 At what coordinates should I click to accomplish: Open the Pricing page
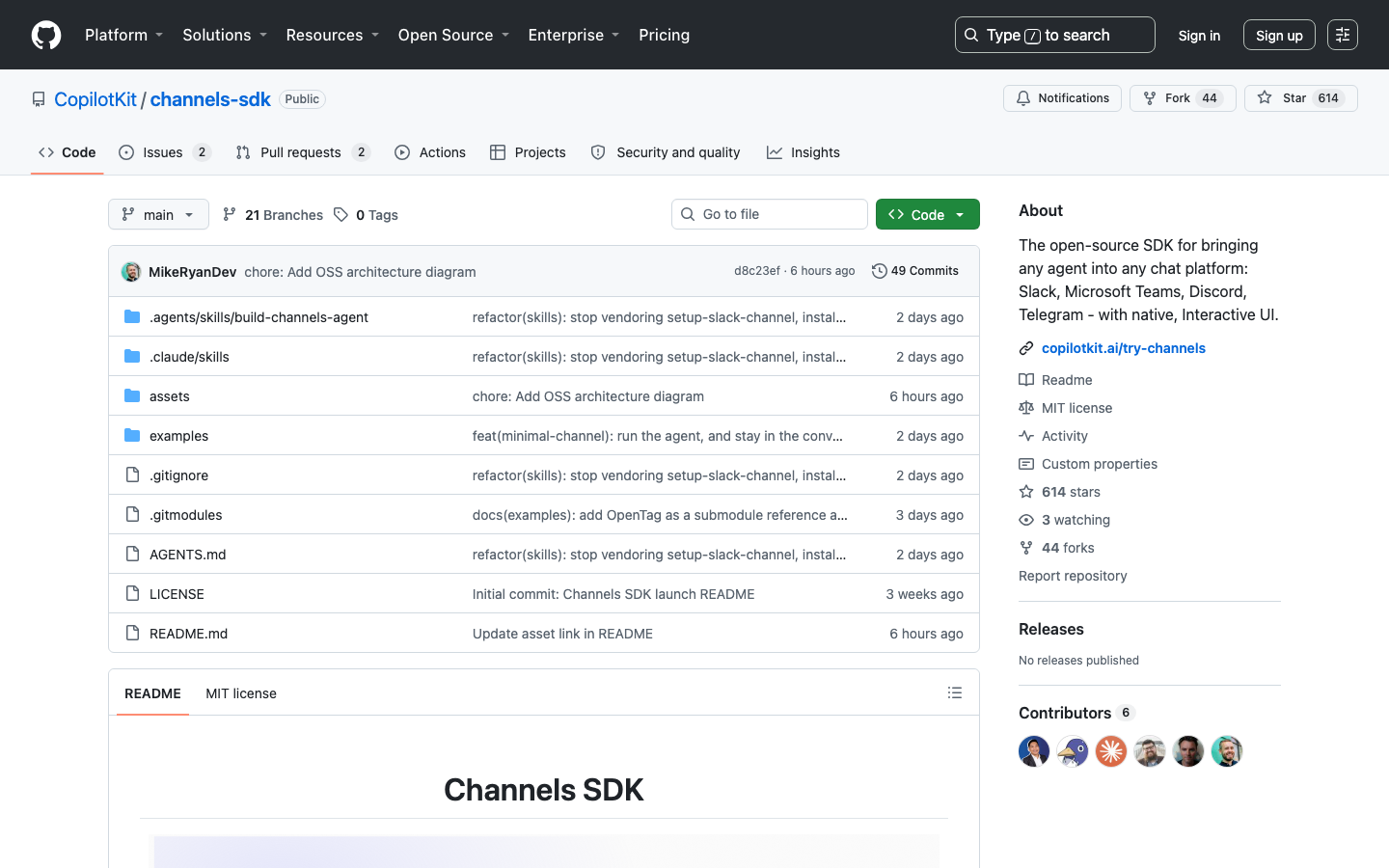(664, 35)
